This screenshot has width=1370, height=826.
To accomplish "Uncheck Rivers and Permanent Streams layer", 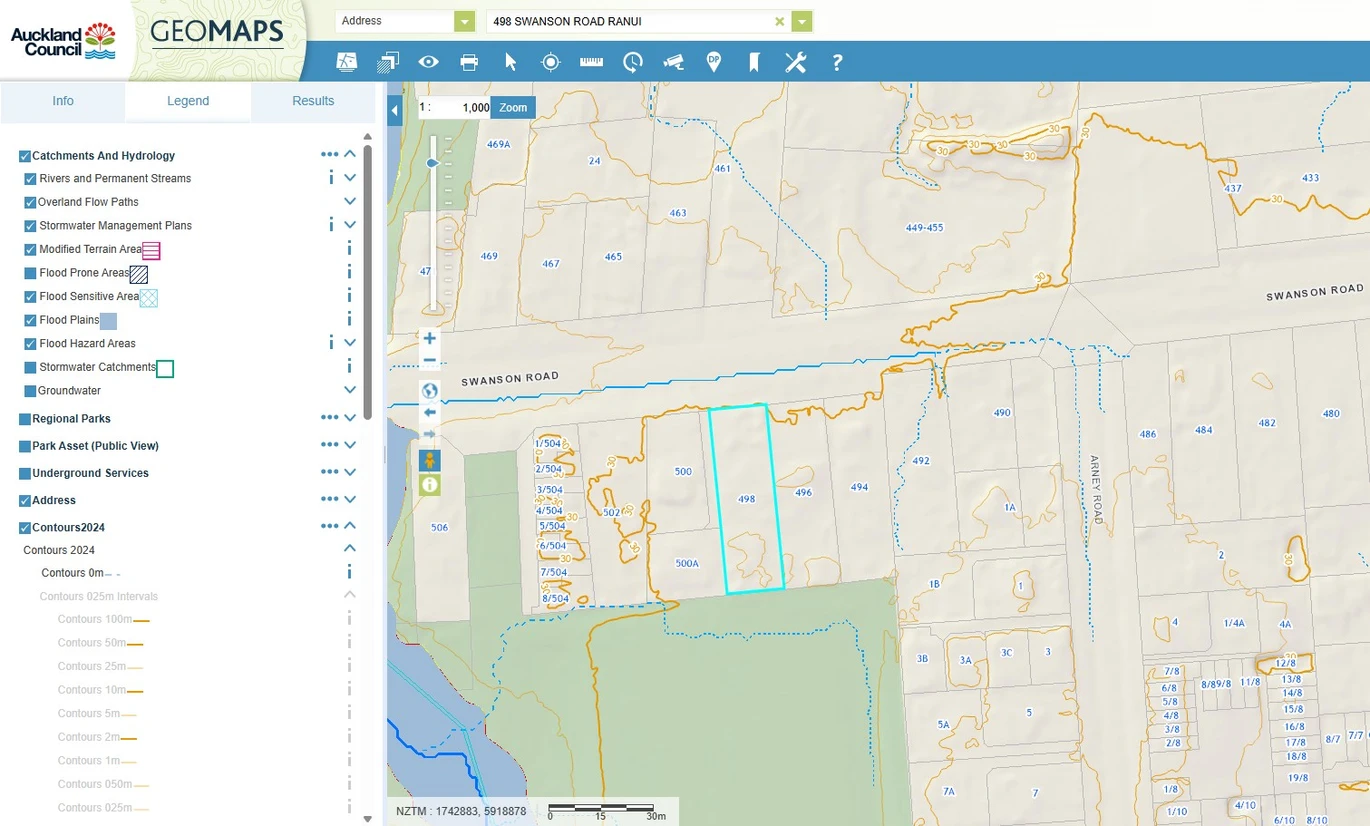I will point(30,179).
